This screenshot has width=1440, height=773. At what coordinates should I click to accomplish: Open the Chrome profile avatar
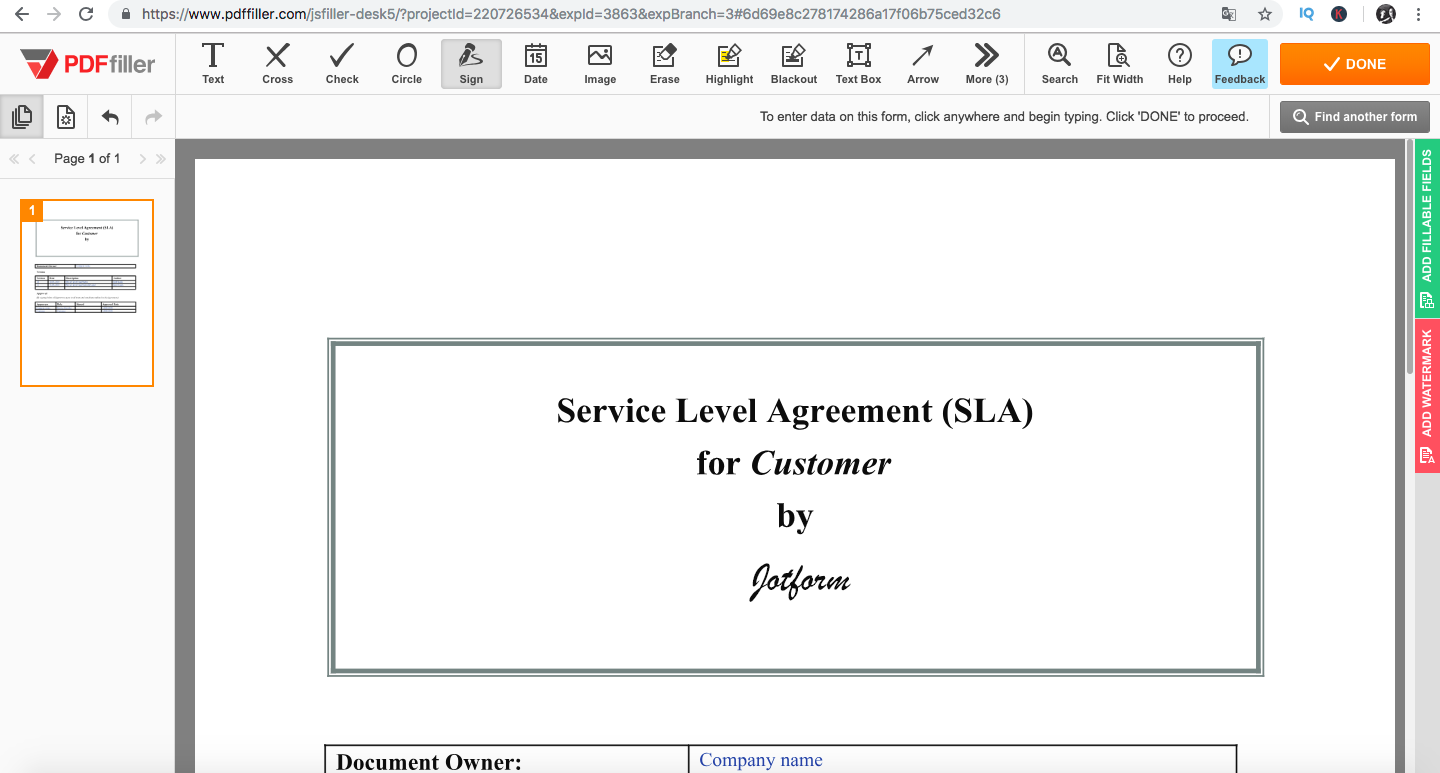coord(1385,14)
